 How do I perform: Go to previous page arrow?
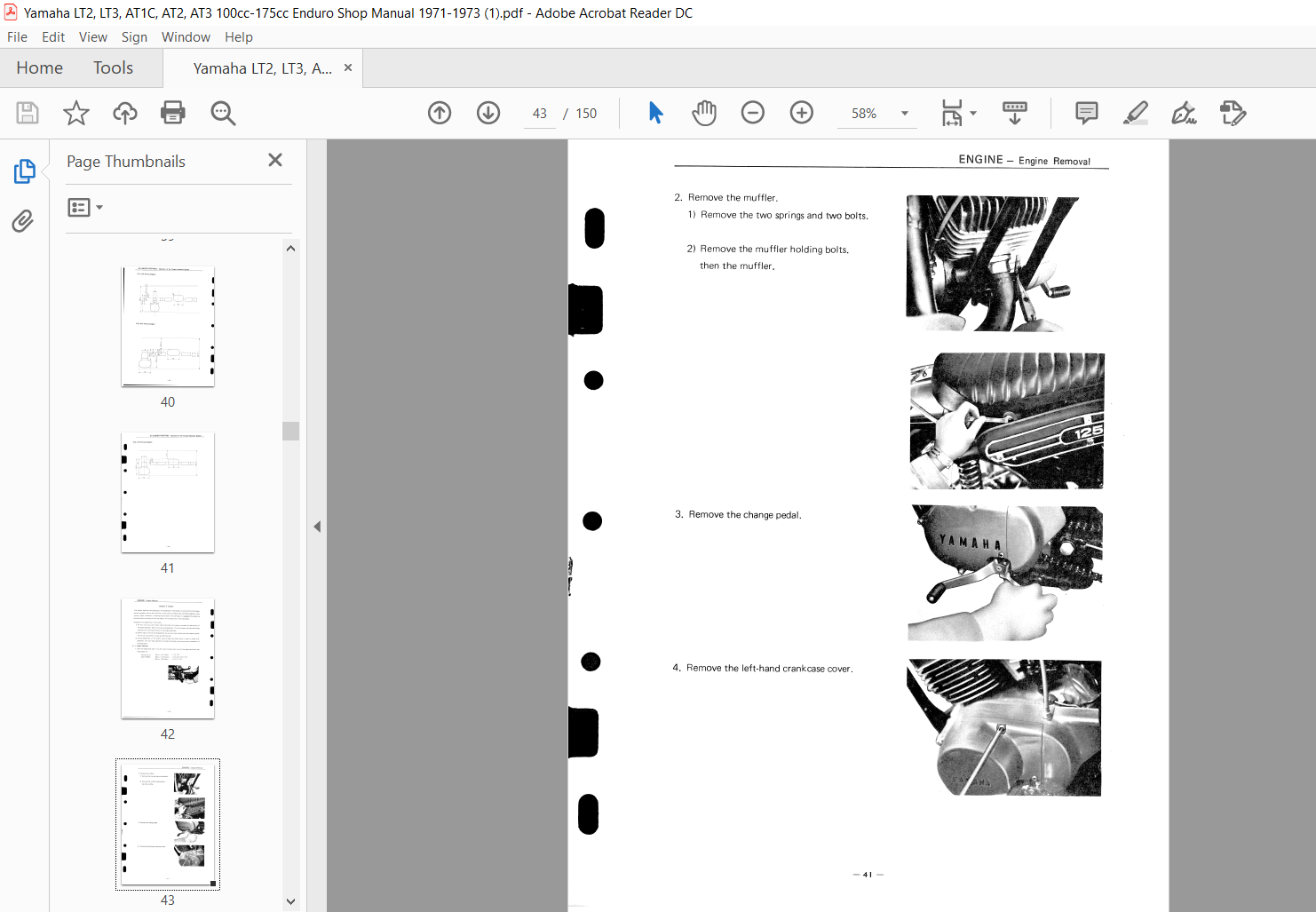(x=440, y=113)
